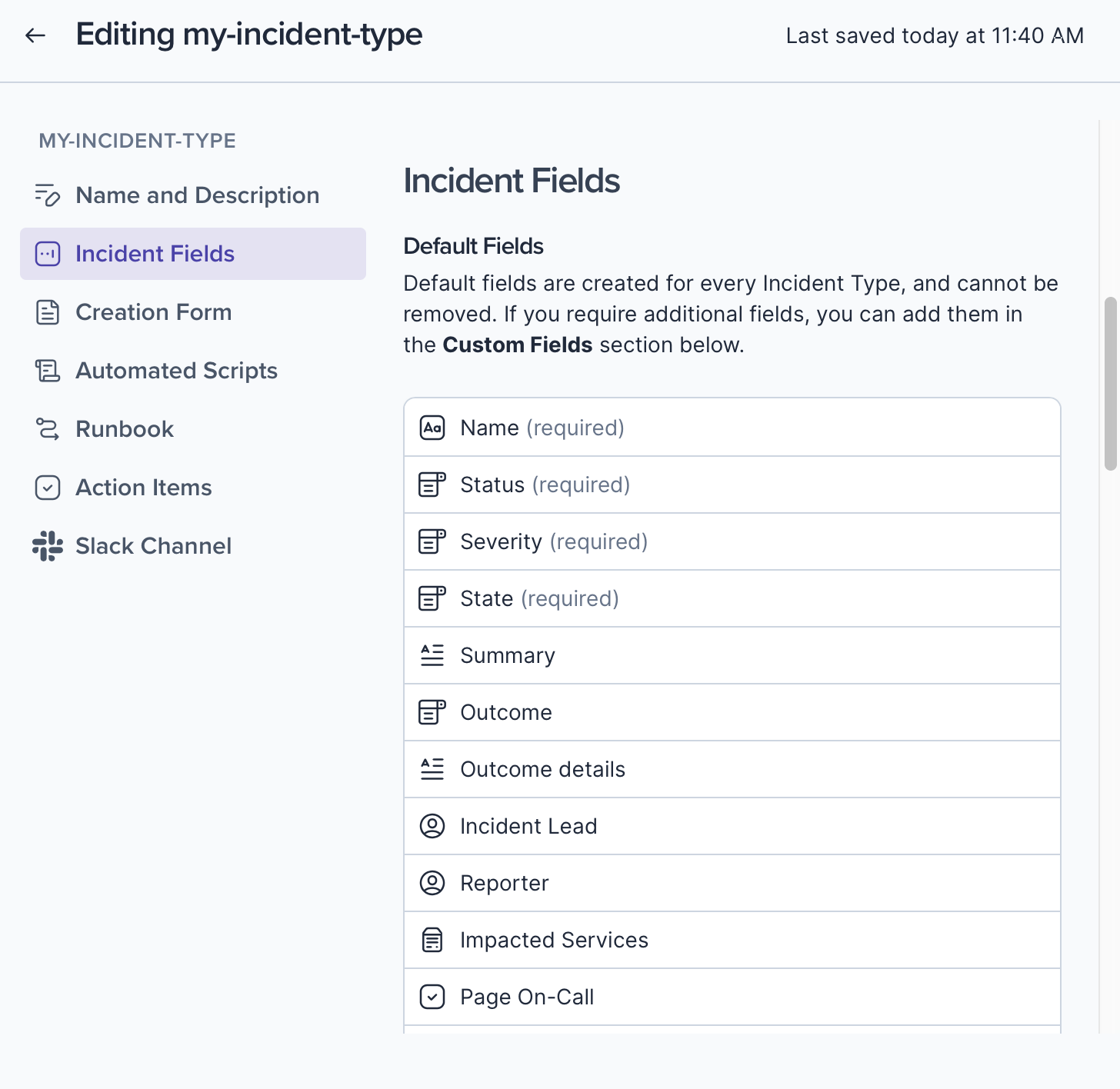Click the Creation Form document icon
1120x1089 pixels.
click(48, 312)
